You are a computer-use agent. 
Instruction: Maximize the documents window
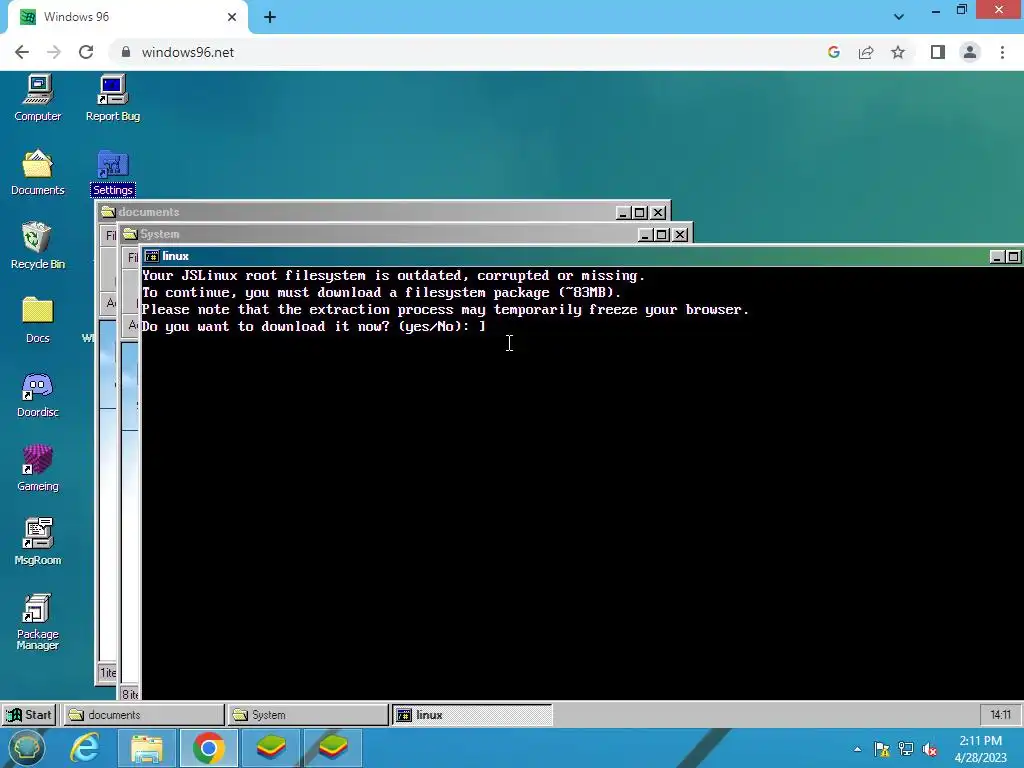pyautogui.click(x=640, y=213)
